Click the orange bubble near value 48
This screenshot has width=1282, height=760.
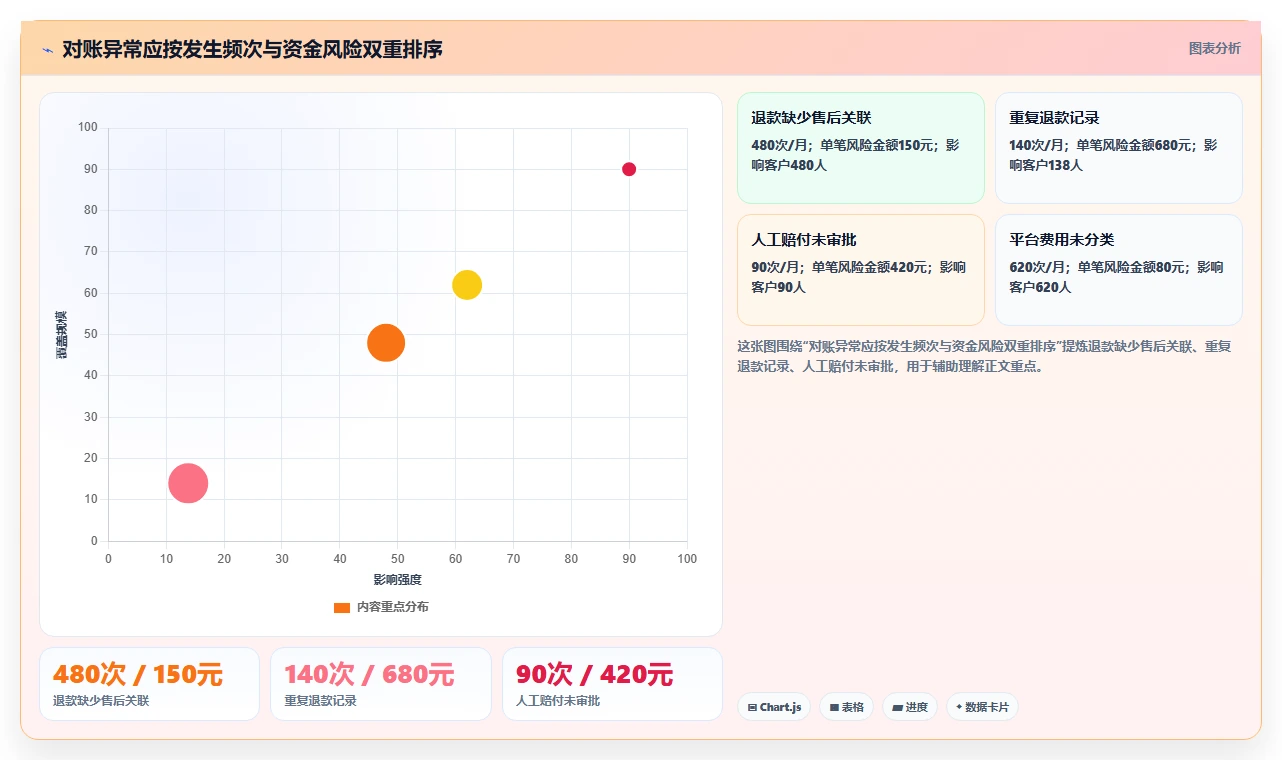(386, 343)
